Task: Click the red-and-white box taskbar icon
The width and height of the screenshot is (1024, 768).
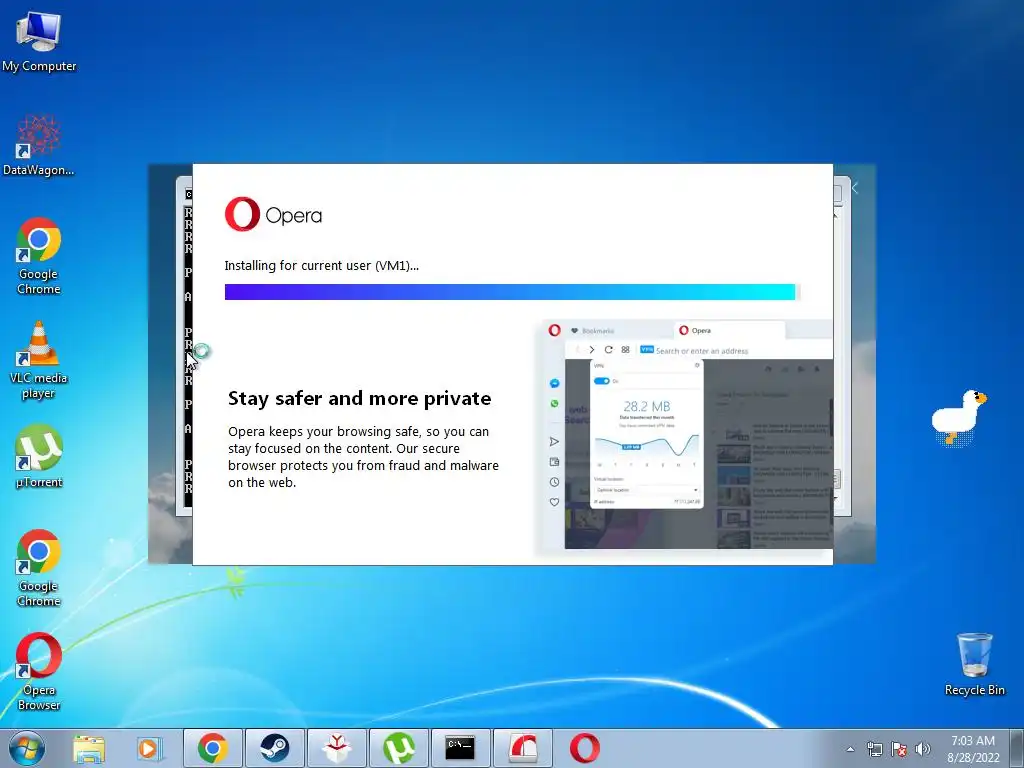Action: coord(336,748)
